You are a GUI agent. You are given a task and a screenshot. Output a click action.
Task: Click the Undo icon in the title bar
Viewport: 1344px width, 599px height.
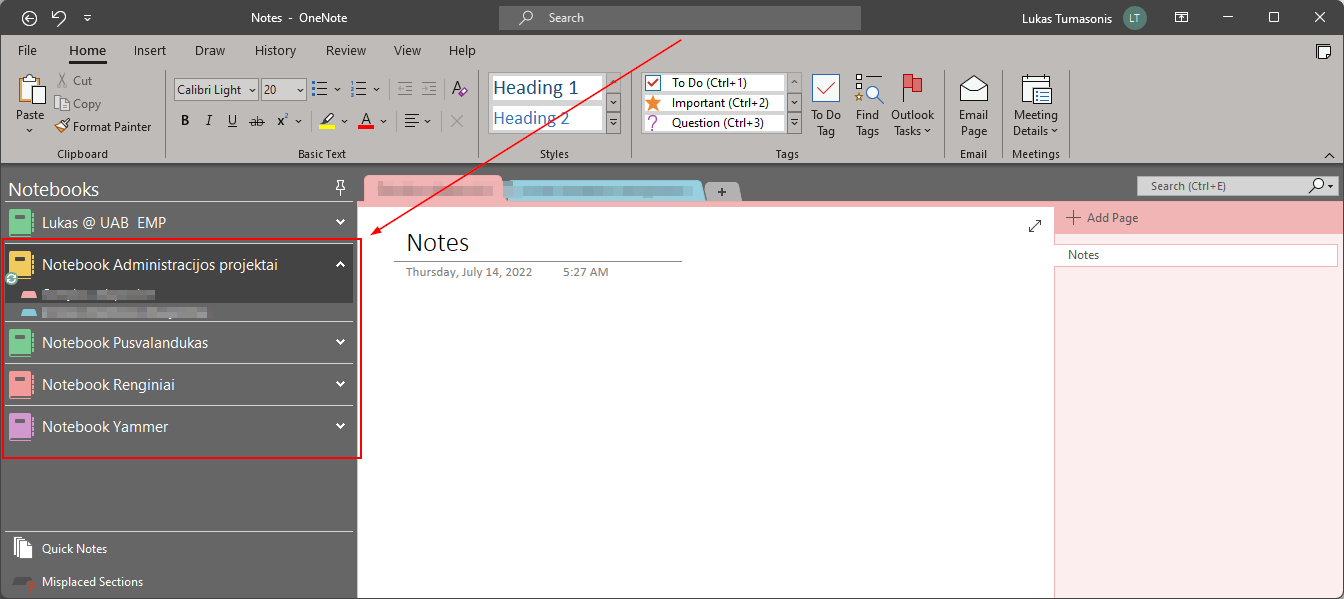(x=59, y=18)
